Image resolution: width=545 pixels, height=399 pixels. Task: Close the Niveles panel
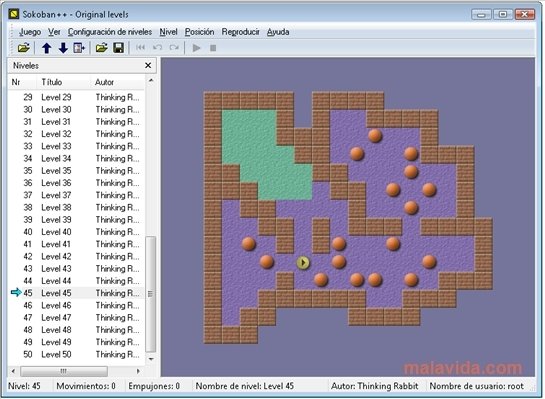point(148,65)
